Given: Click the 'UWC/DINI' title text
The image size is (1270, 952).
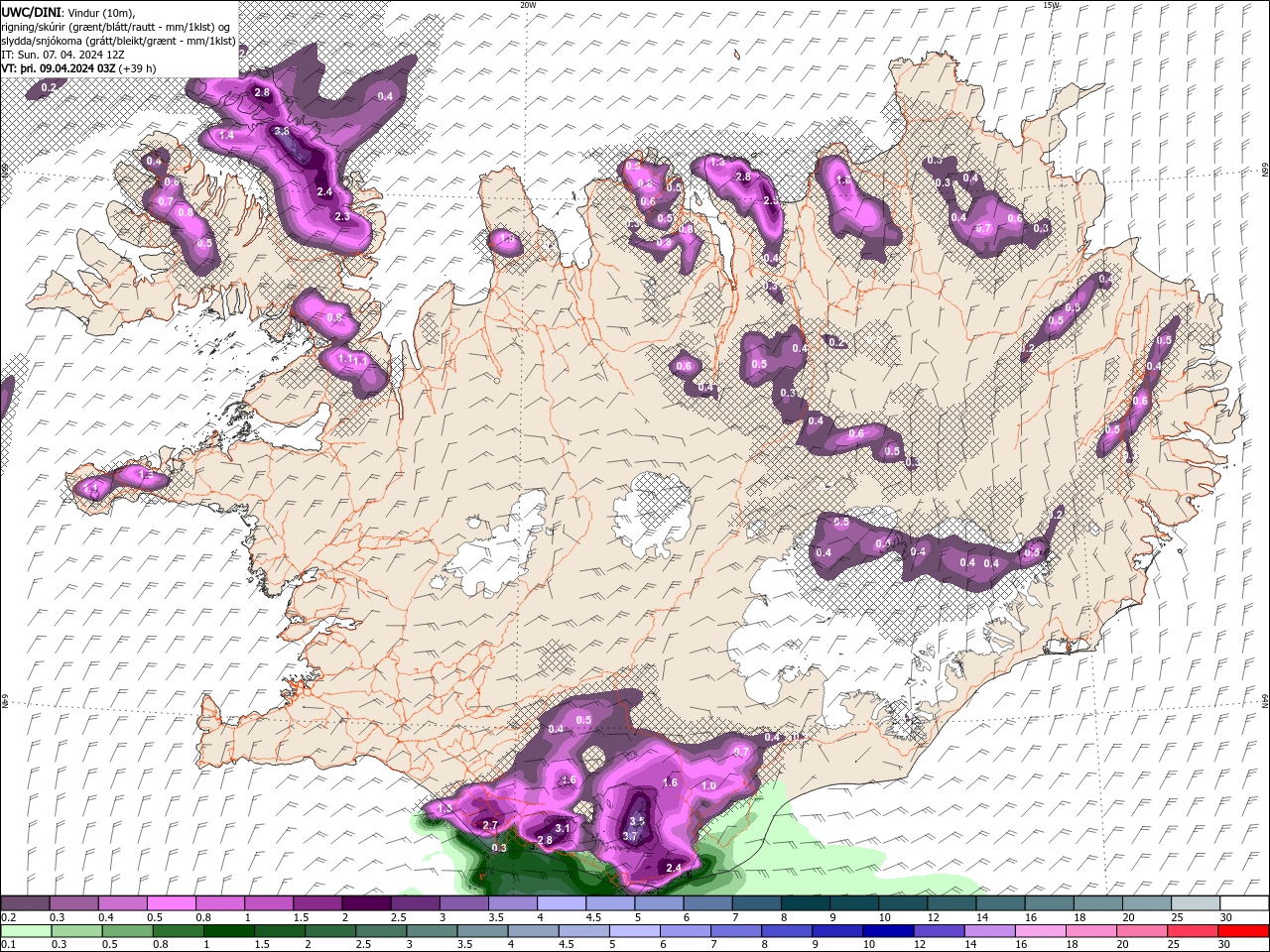Looking at the screenshot, I should 31,11.
